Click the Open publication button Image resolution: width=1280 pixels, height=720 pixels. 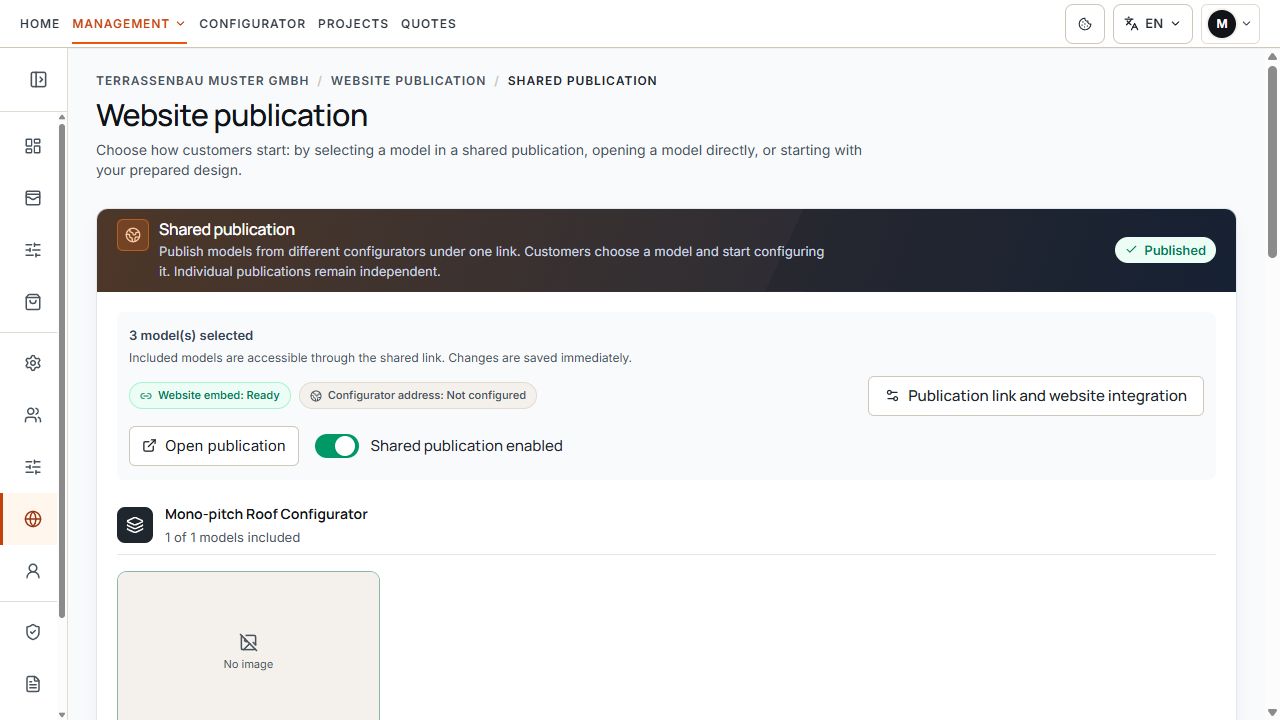point(214,446)
